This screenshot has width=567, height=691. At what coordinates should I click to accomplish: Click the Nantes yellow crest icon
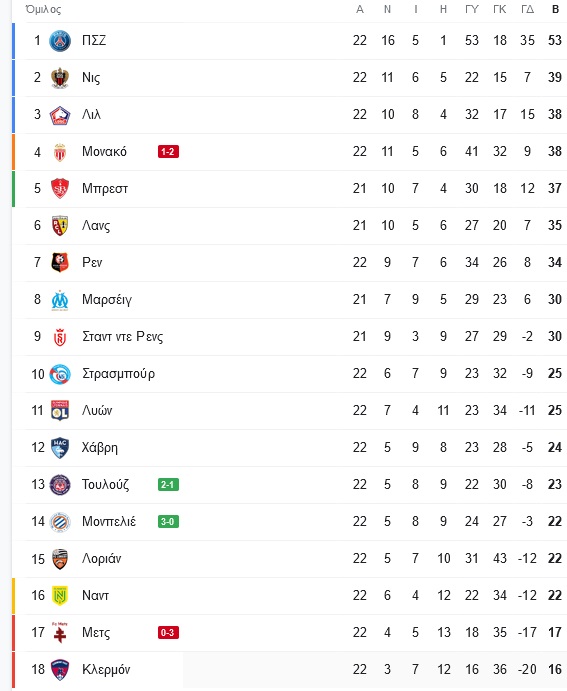60,596
